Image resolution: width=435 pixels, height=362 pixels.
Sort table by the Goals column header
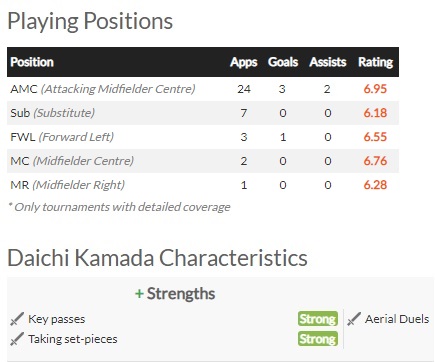[x=283, y=62]
